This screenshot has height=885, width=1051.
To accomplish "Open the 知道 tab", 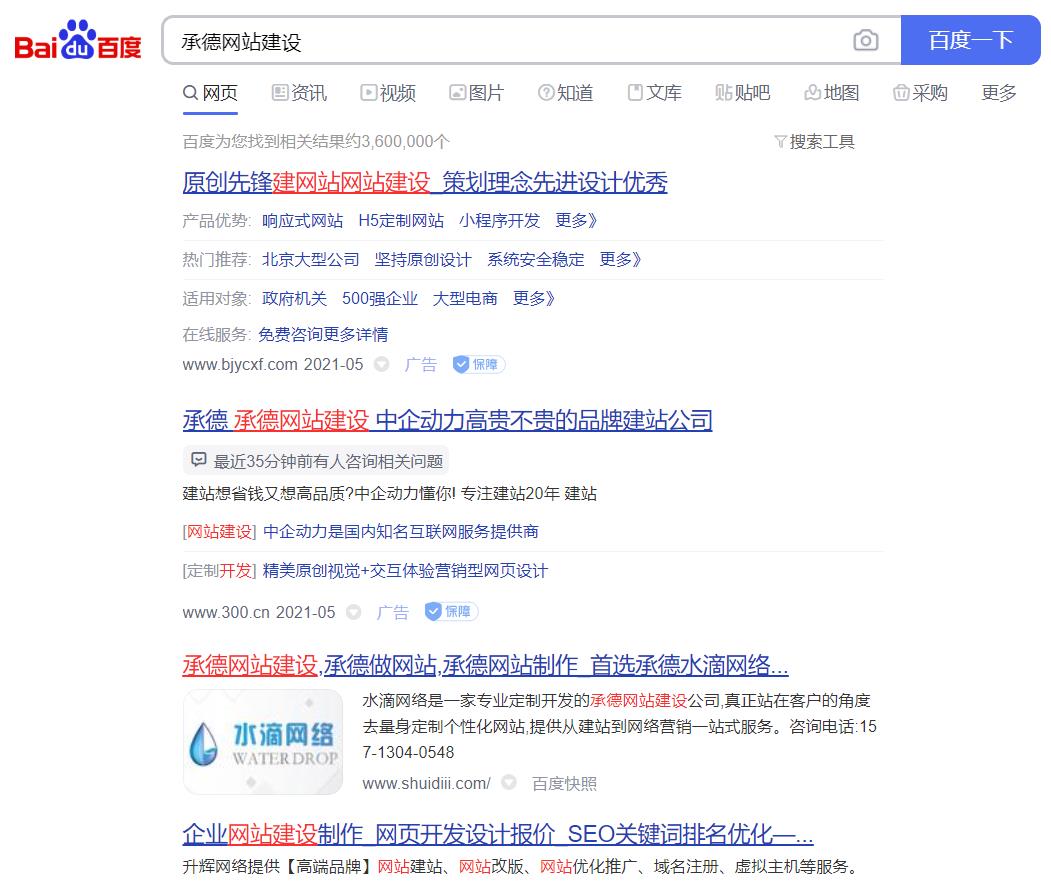I will pyautogui.click(x=566, y=93).
